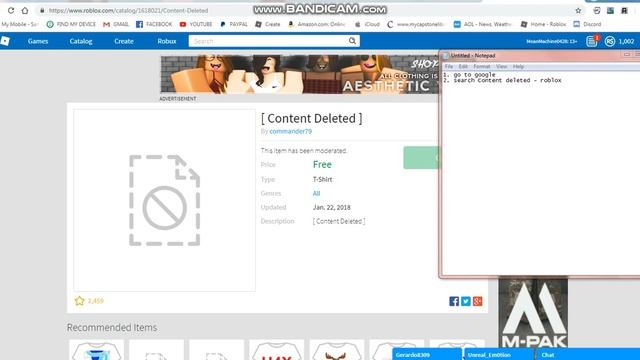Open the Roblox account username link
This screenshot has width=640, height=360.
(x=551, y=41)
